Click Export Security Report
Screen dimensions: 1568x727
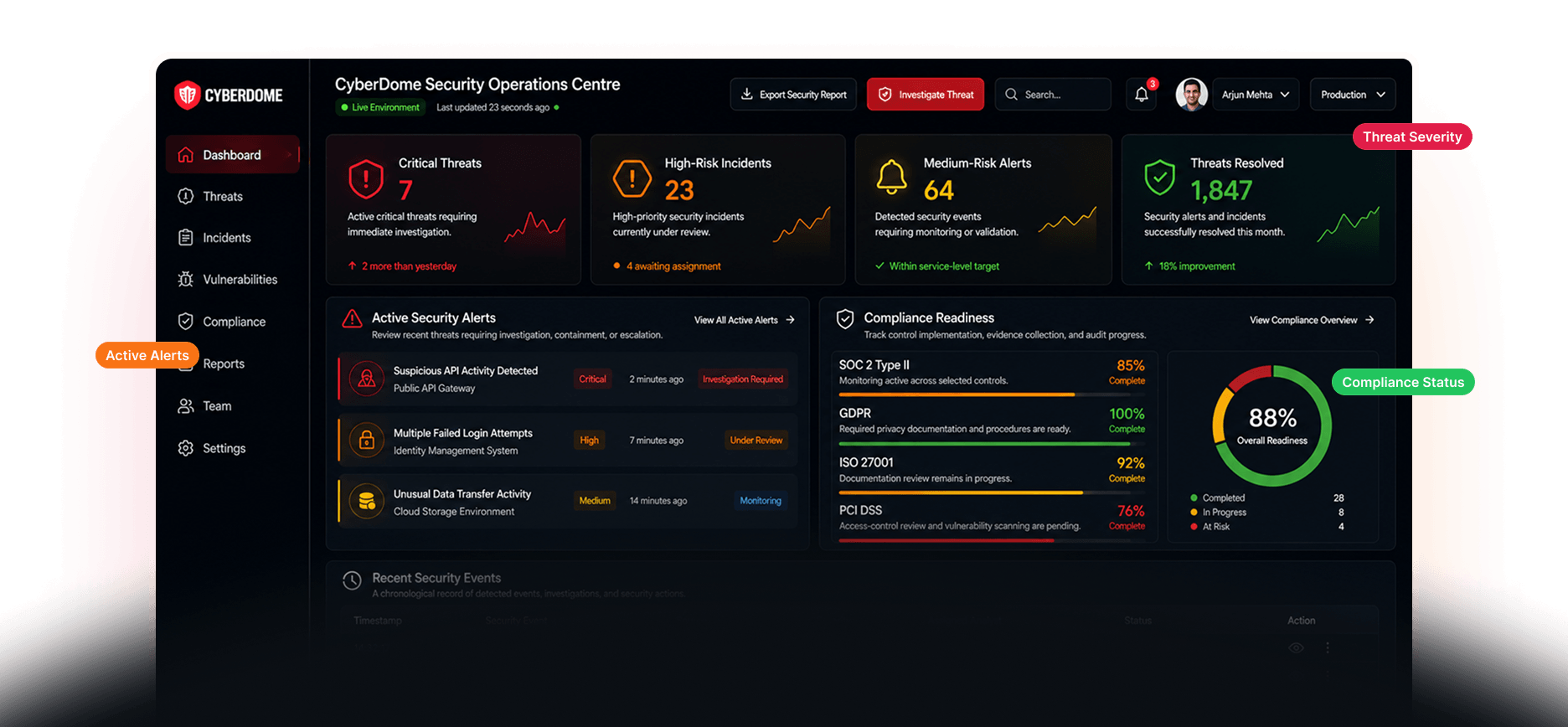793,95
